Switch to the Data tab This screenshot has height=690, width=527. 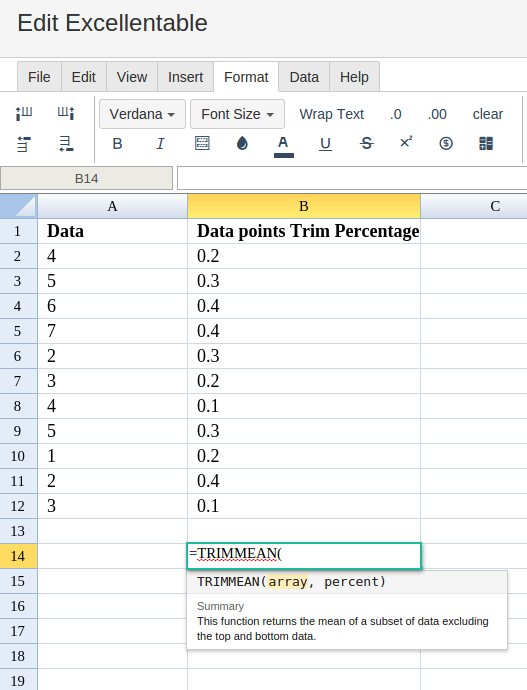tap(304, 77)
